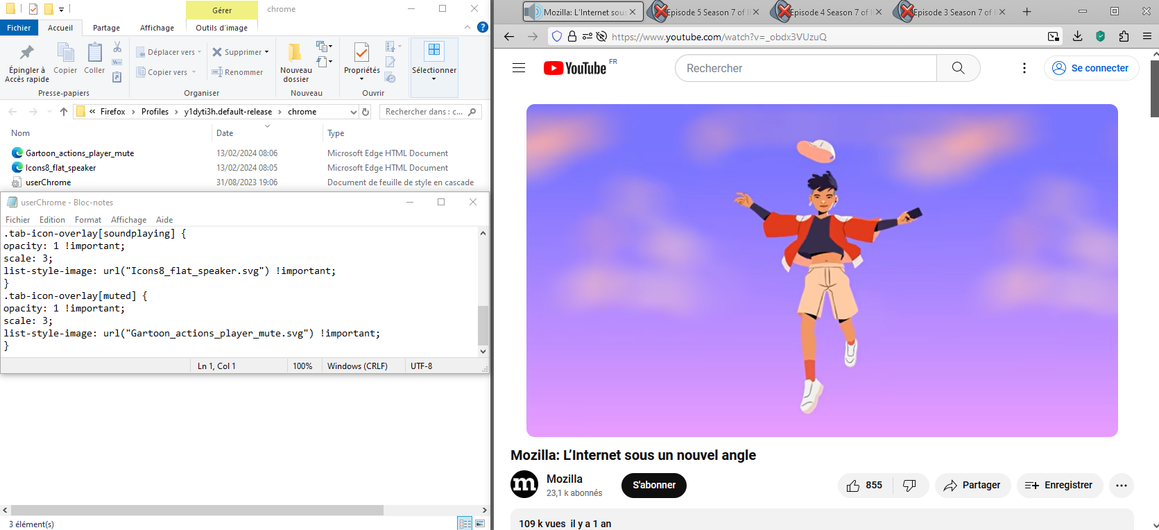Open Firefox application hamburger menu
Image resolution: width=1159 pixels, height=530 pixels.
[x=1145, y=37]
